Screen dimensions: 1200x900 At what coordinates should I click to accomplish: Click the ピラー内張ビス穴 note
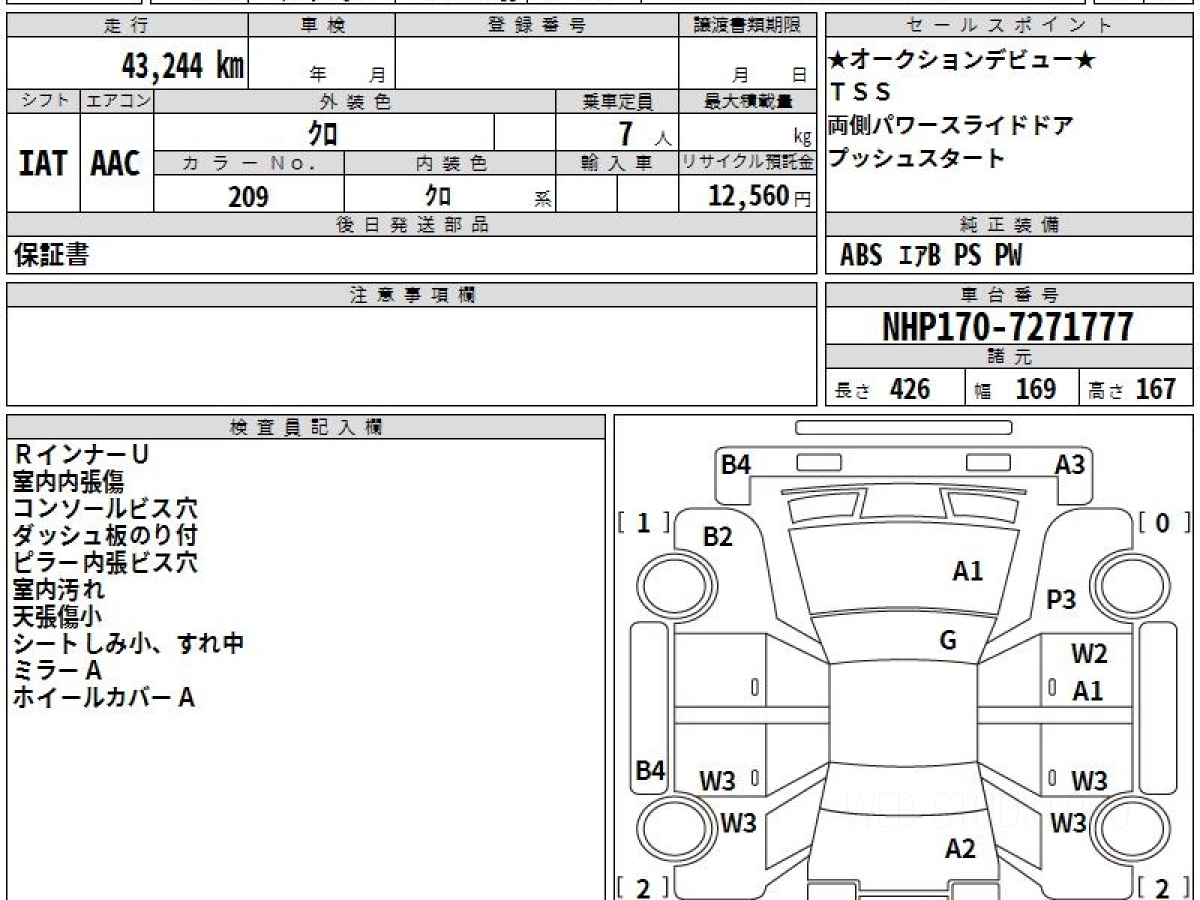(x=105, y=562)
